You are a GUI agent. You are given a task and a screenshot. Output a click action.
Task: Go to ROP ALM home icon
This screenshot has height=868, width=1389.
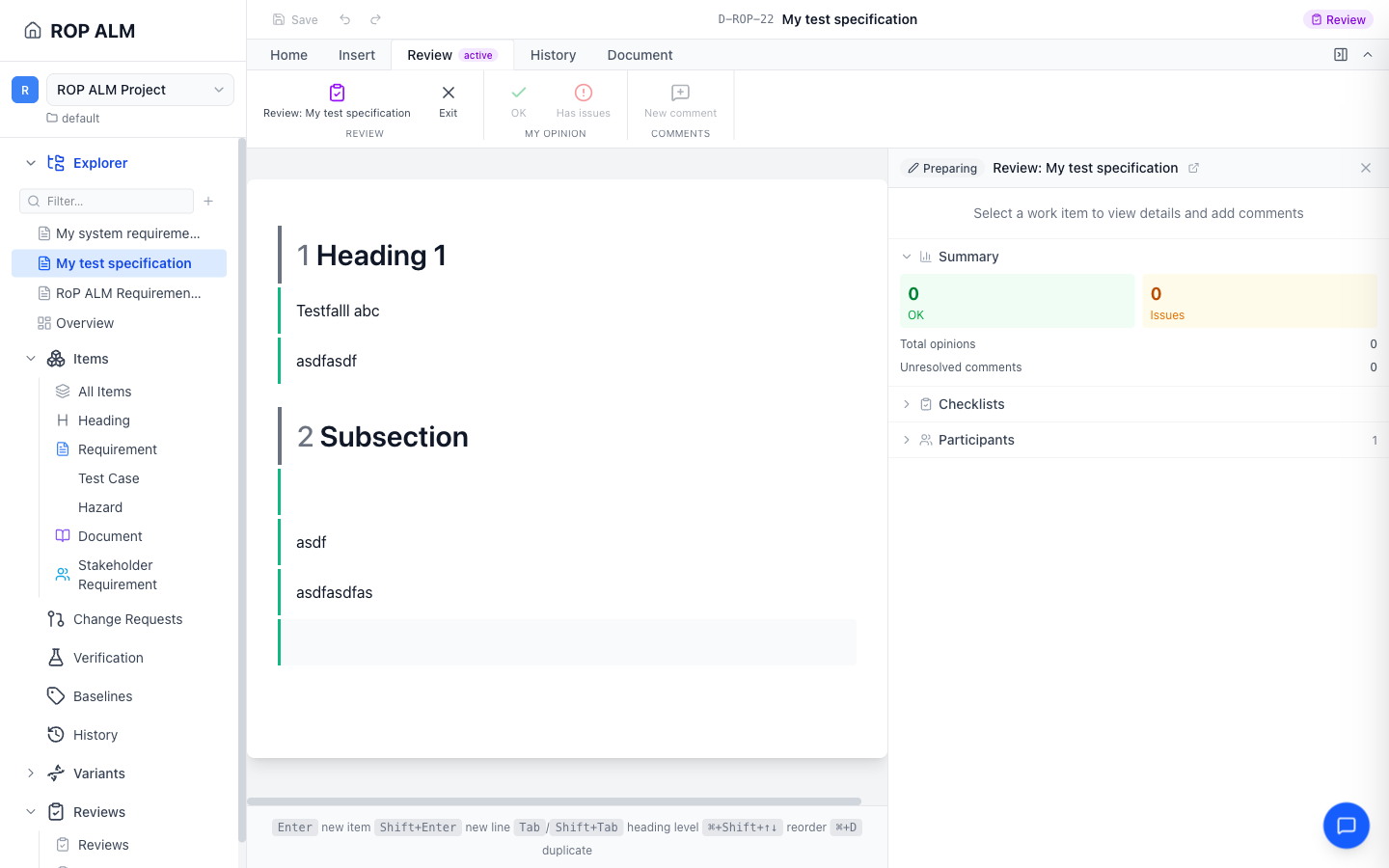(33, 31)
